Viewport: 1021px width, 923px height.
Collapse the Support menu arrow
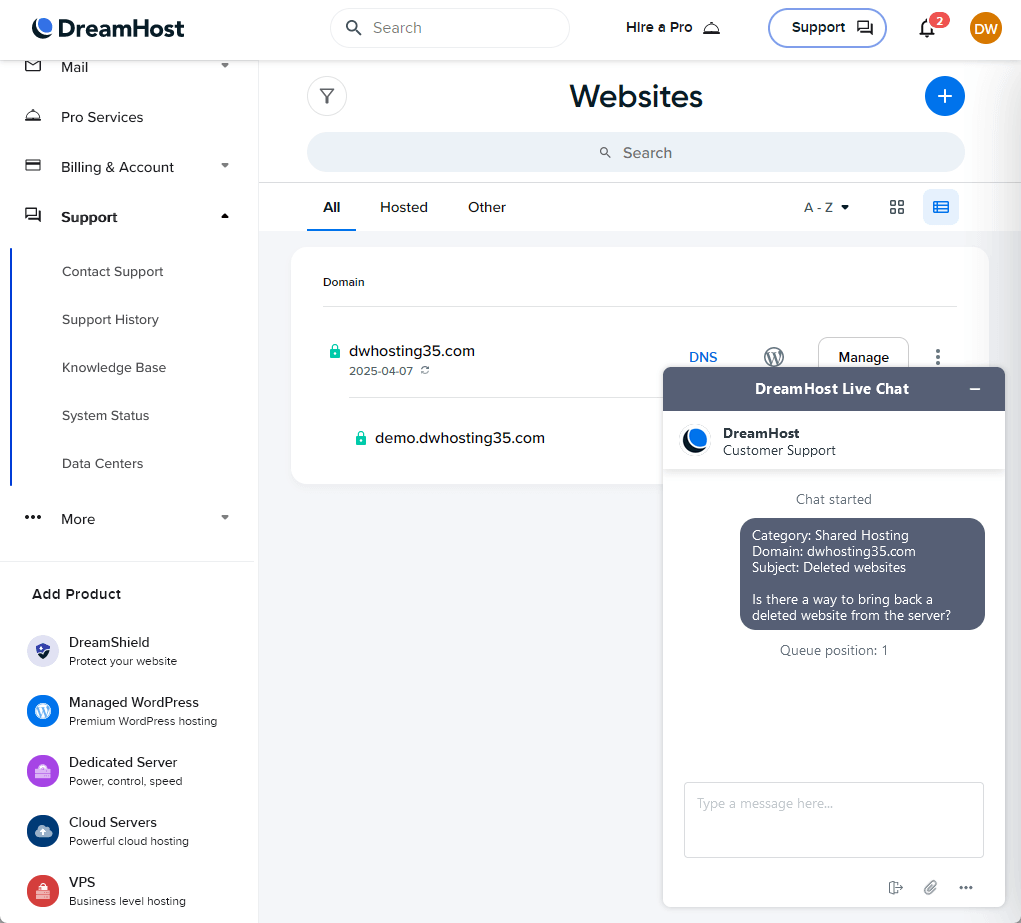pos(225,216)
